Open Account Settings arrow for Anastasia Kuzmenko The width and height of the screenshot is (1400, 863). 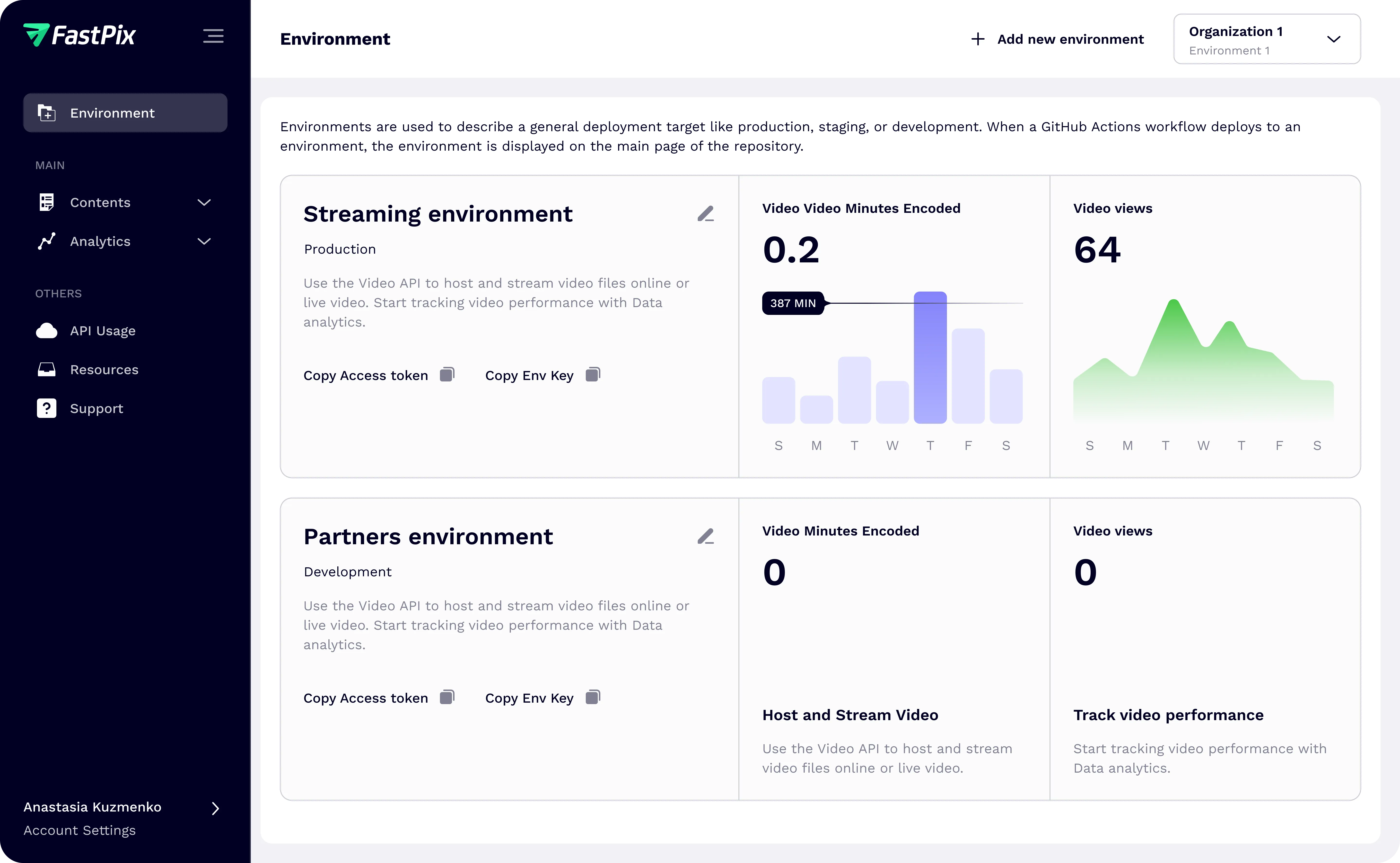tap(215, 808)
